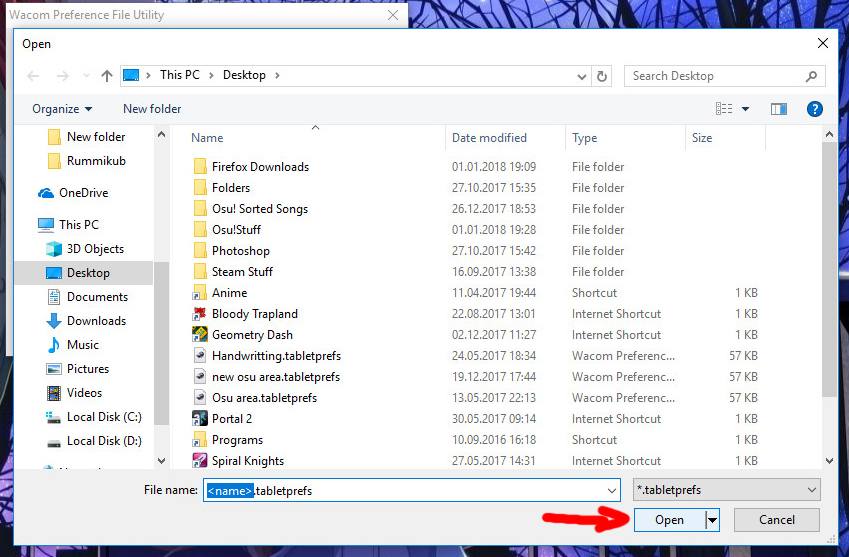Click the New folder button
This screenshot has width=849, height=557.
tap(152, 109)
